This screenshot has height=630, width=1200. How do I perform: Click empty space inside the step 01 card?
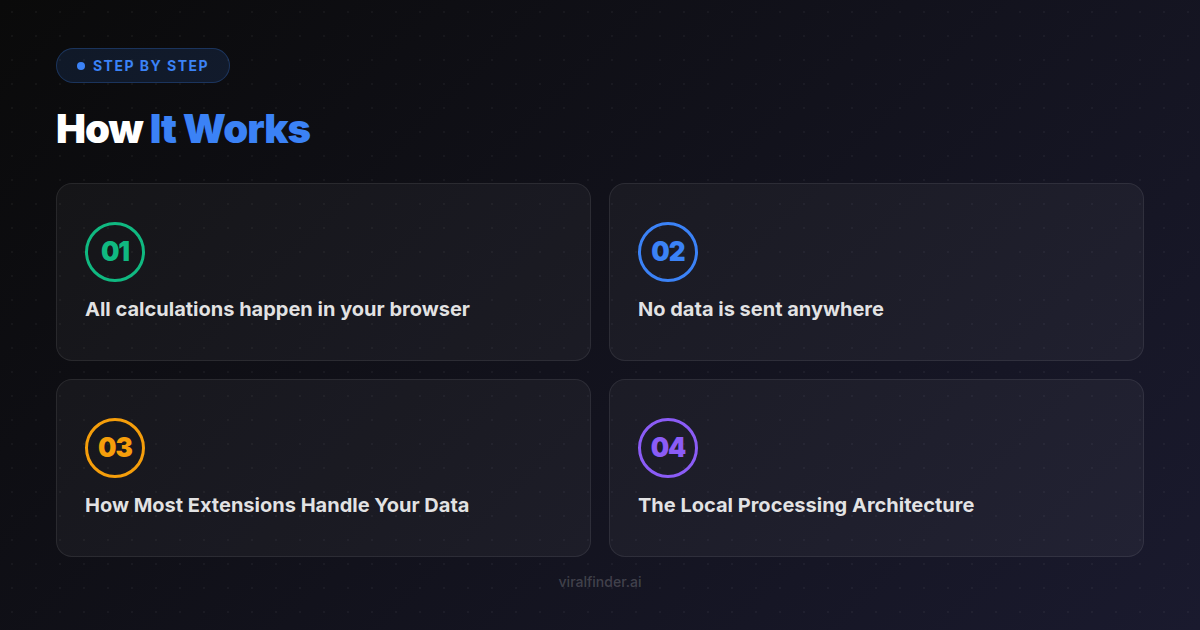(x=400, y=240)
